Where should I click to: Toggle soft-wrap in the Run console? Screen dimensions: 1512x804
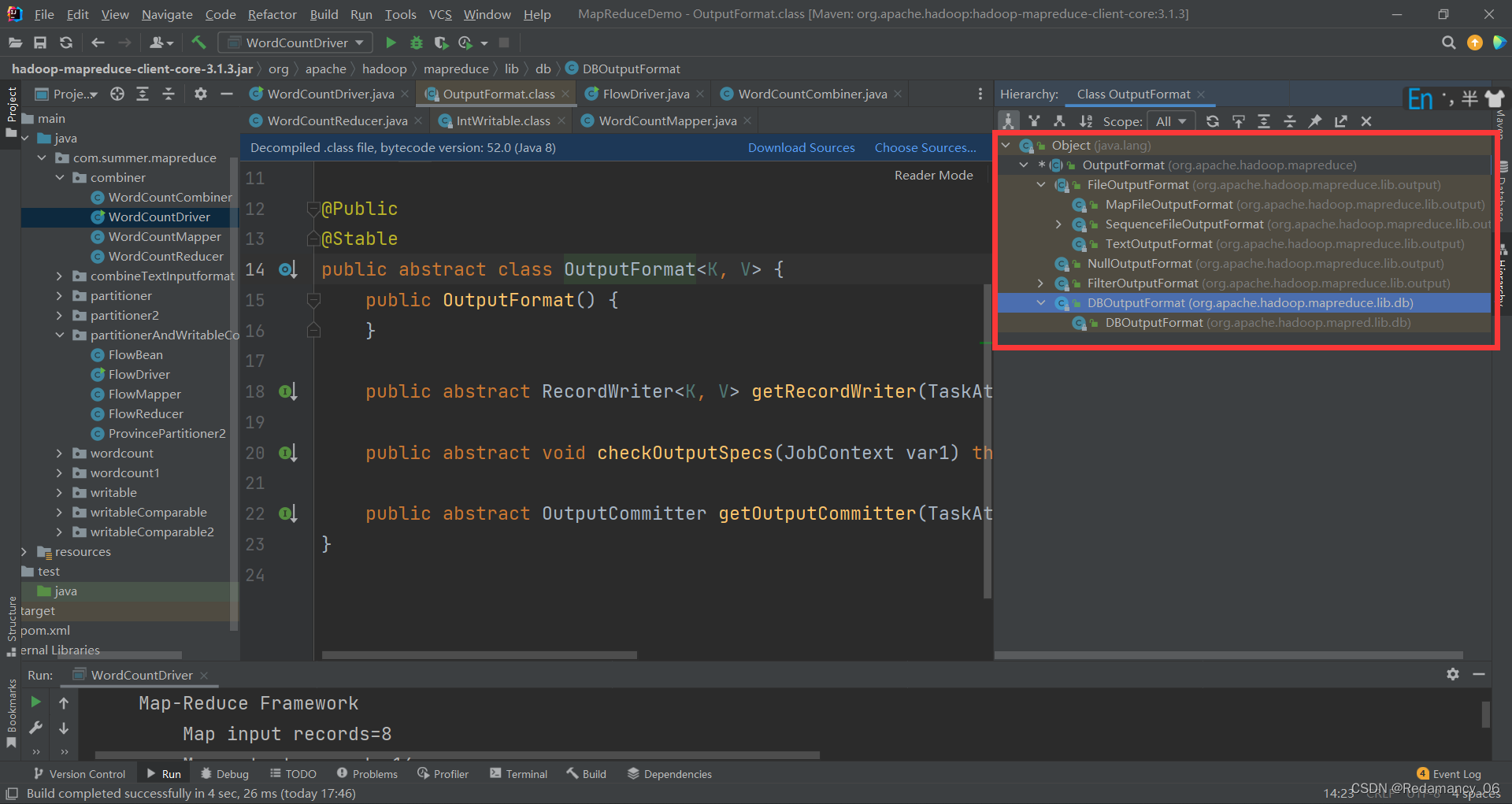[64, 754]
